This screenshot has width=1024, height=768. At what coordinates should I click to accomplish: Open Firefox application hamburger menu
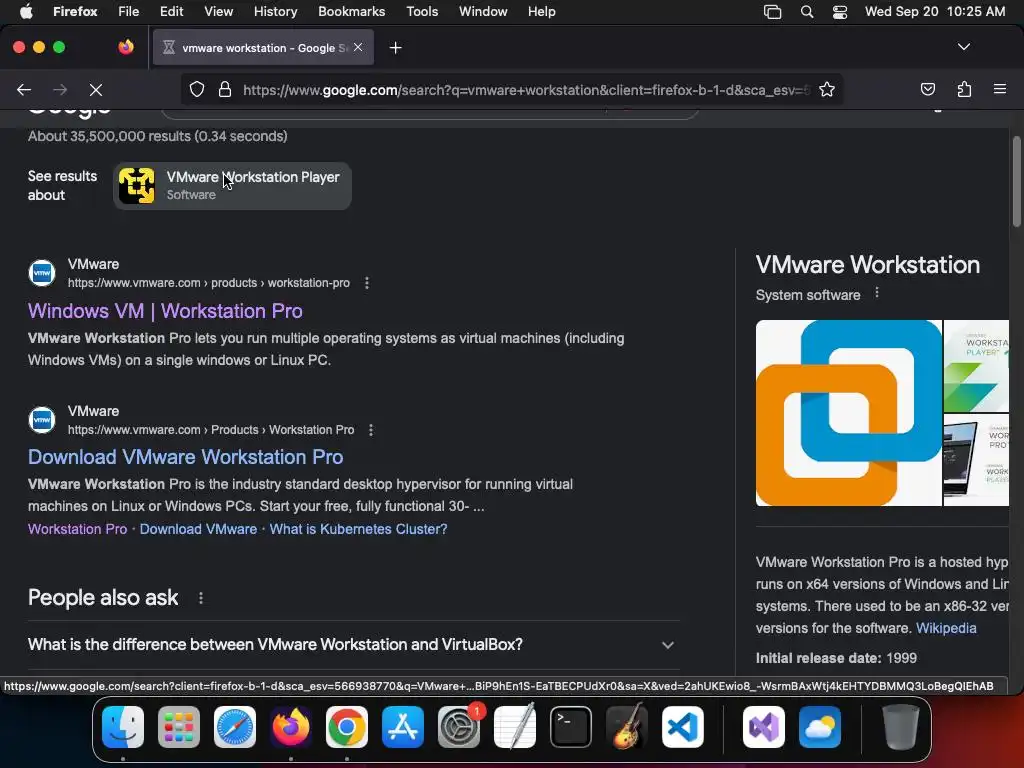point(999,89)
